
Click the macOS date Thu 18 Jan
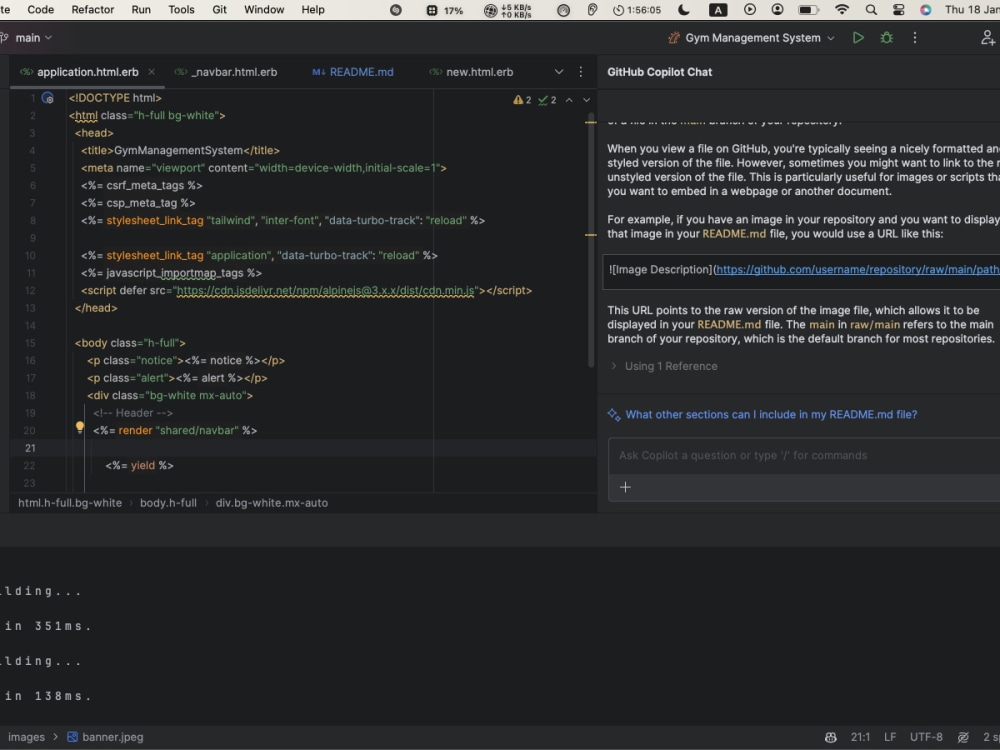[x=971, y=10]
